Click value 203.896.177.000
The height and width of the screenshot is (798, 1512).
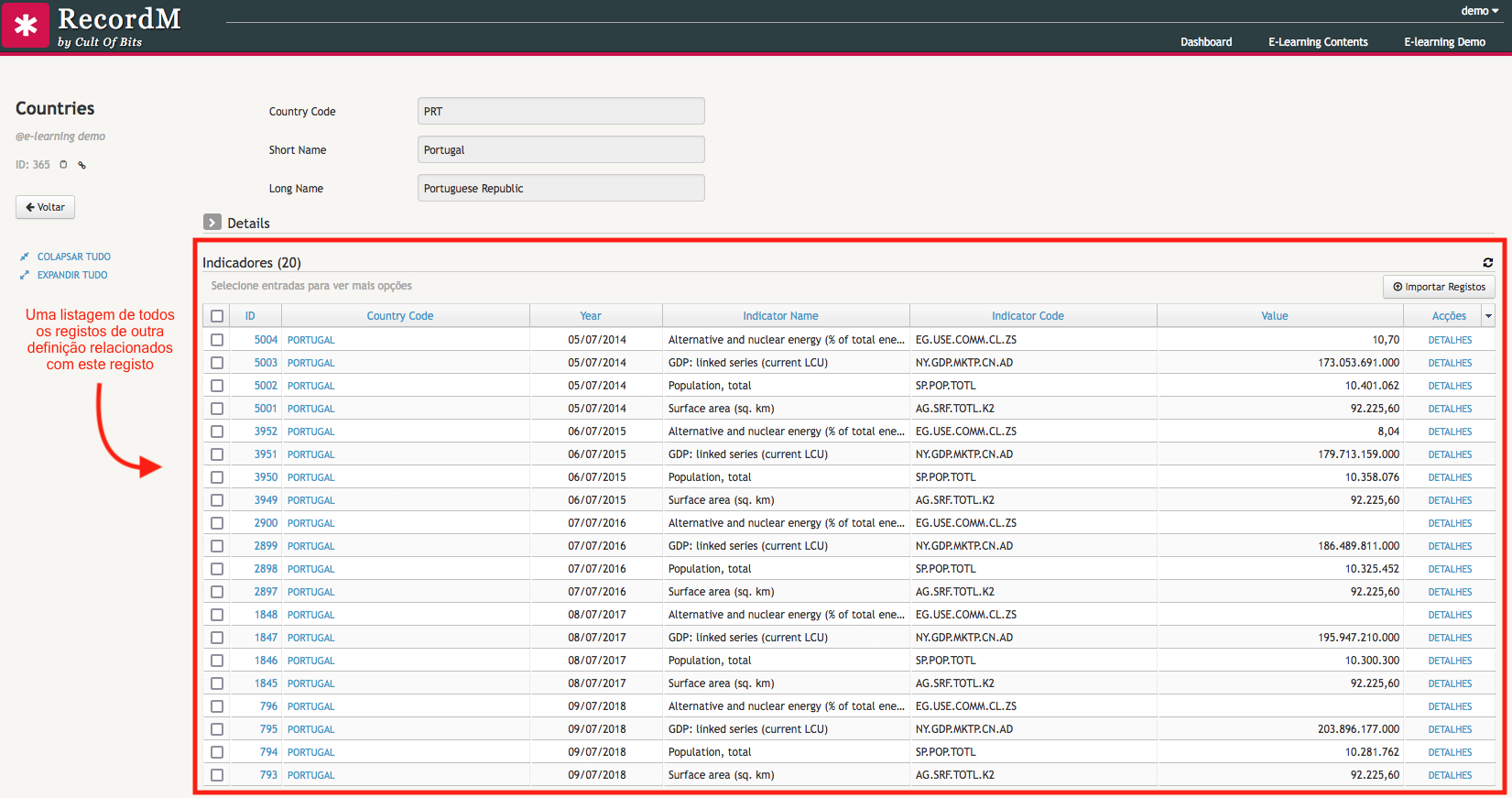pos(1358,729)
